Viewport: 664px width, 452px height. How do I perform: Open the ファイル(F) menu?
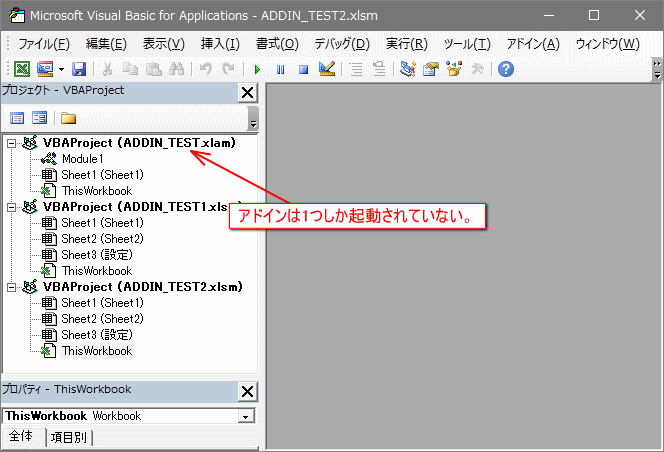point(44,44)
